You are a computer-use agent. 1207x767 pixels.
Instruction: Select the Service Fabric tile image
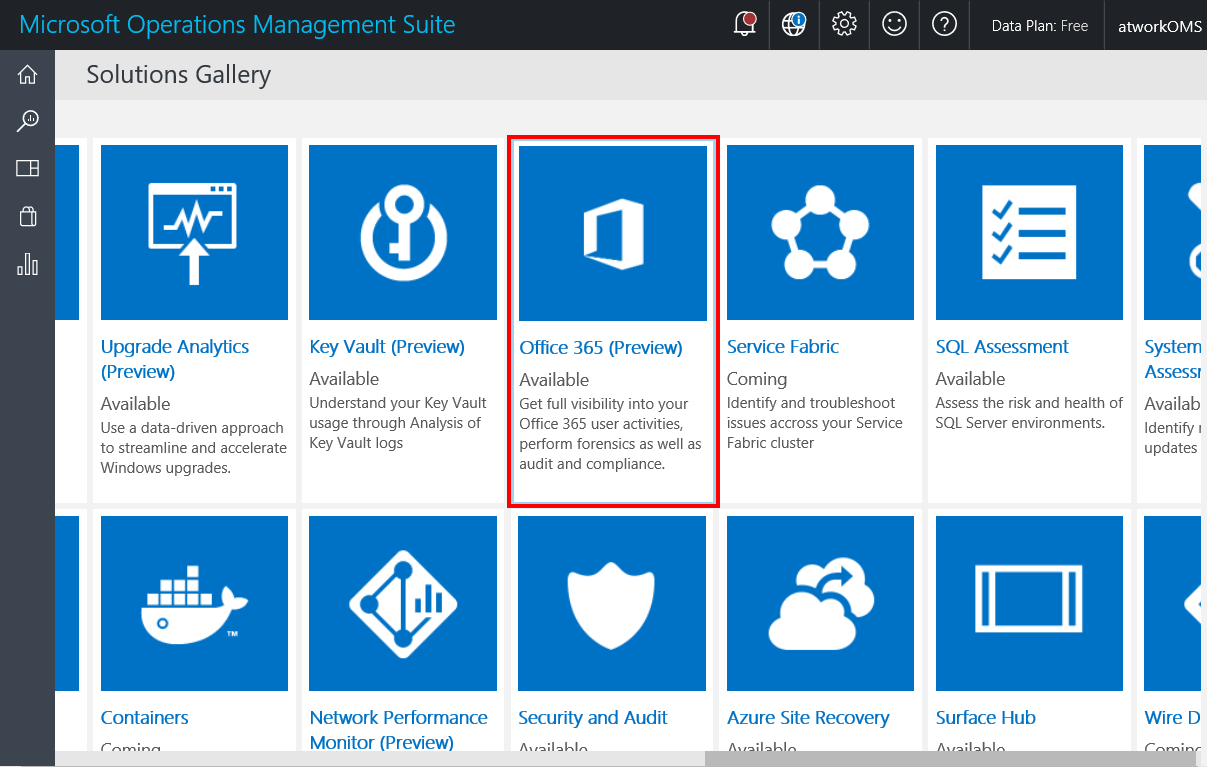(820, 232)
